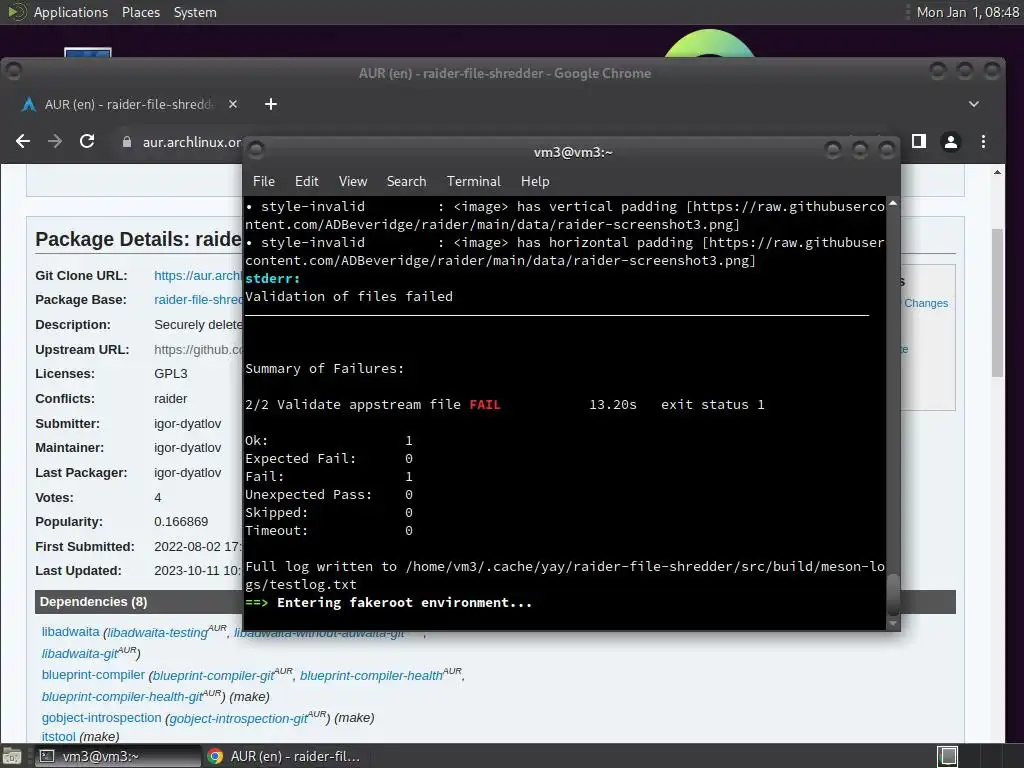Screen dimensions: 1024x768
Task: Reload the AUR page in Chrome
Action: [87, 141]
